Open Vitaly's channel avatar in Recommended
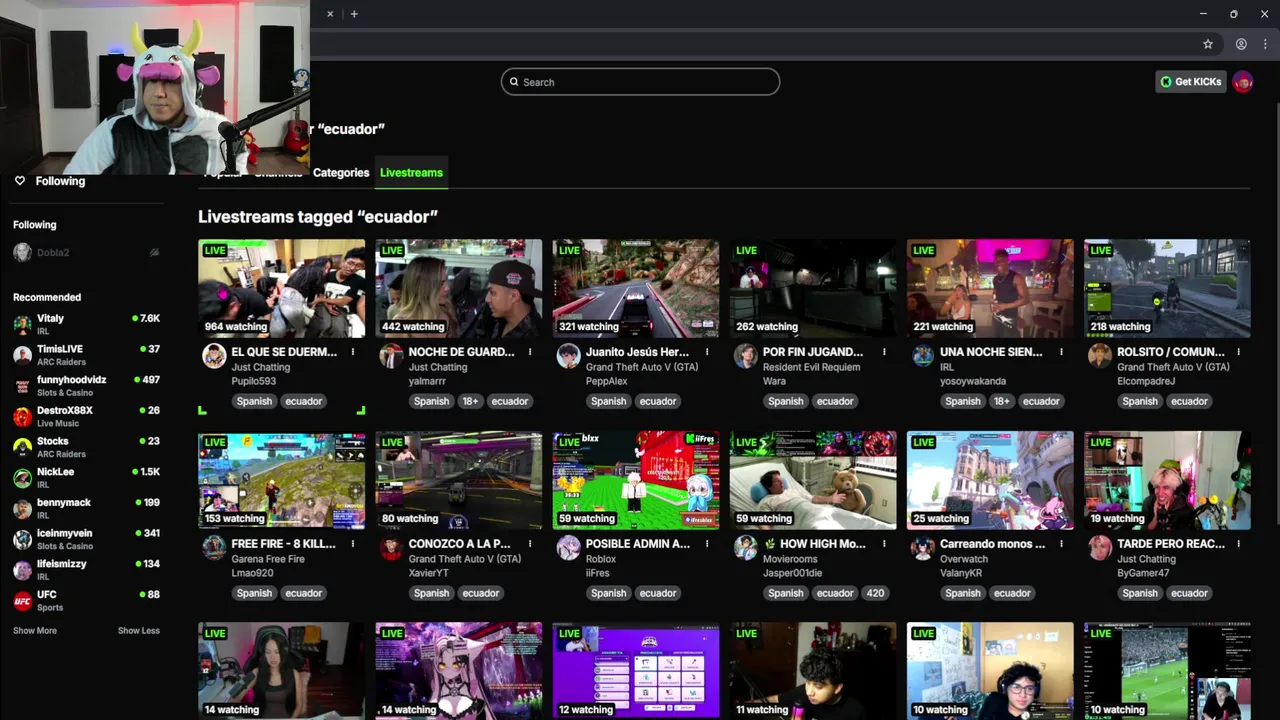 point(22,324)
